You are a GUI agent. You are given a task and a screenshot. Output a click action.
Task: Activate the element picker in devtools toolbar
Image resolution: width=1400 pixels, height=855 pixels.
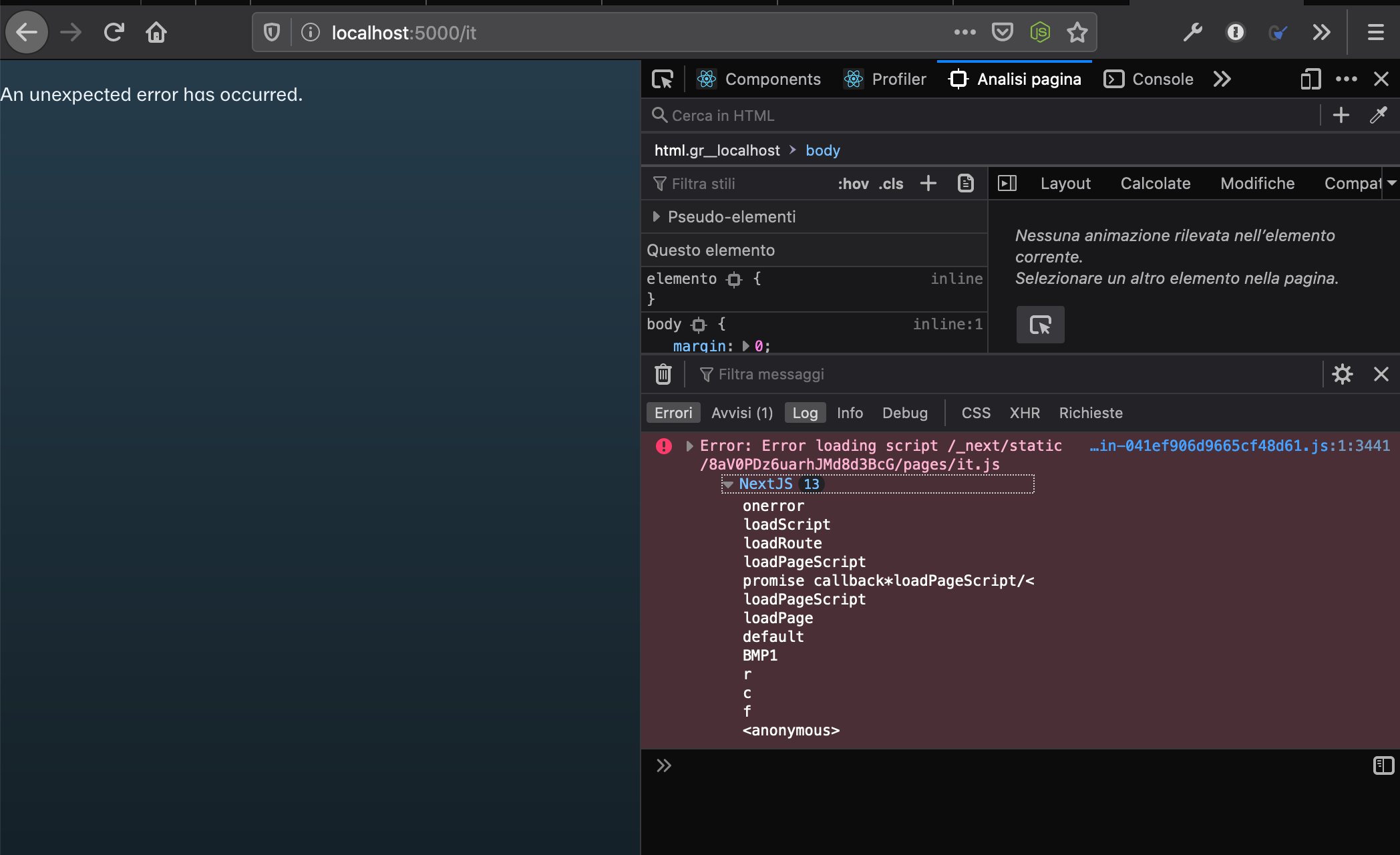[x=663, y=79]
